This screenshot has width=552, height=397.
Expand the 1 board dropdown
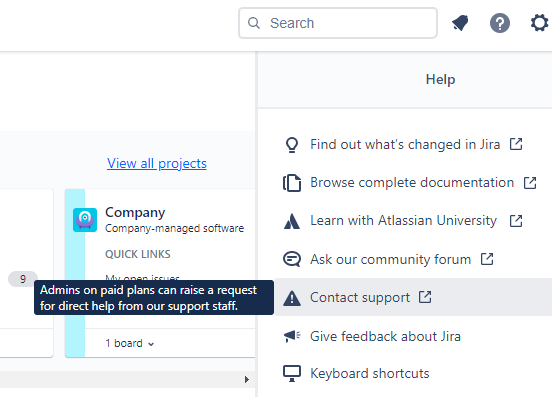click(x=130, y=343)
